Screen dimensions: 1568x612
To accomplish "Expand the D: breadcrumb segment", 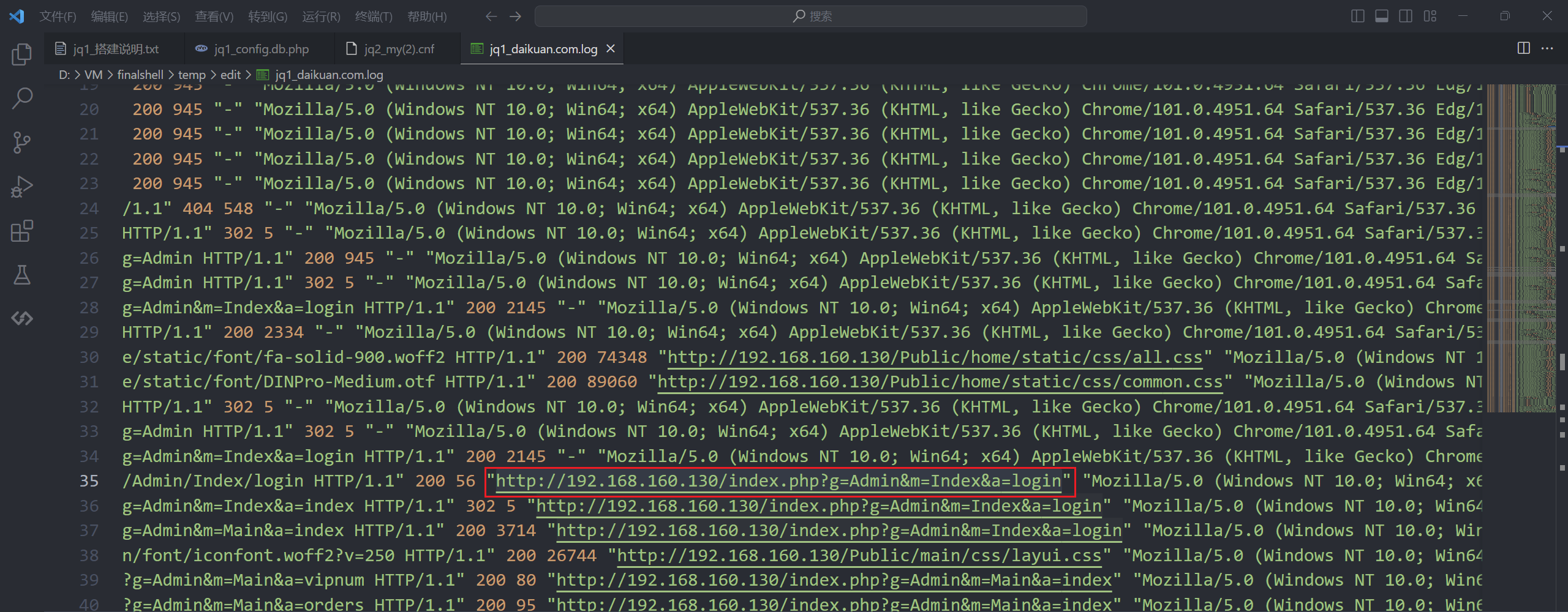I will tap(64, 75).
